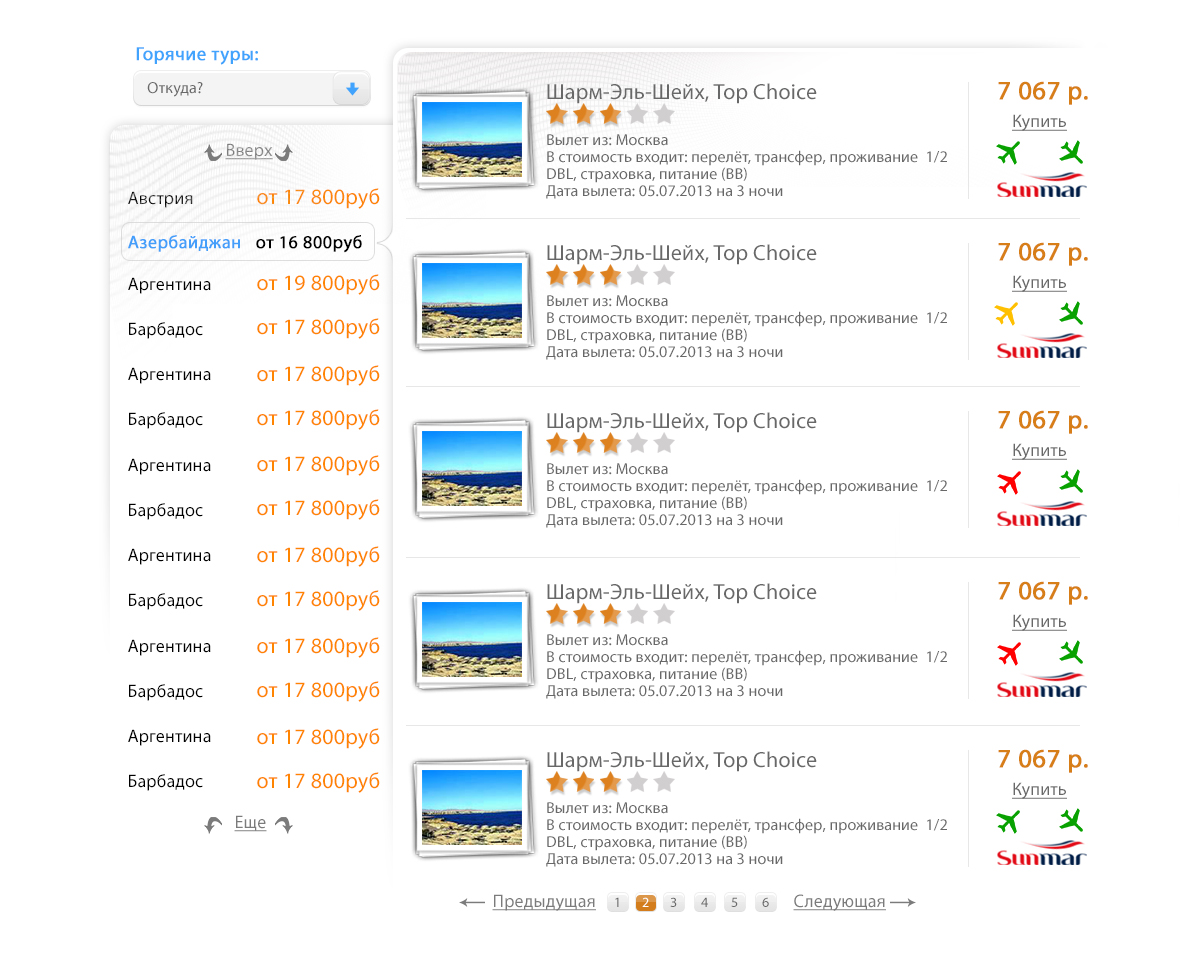The image size is (1183, 978).
Task: Select Австрия from the country list
Action: (161, 198)
